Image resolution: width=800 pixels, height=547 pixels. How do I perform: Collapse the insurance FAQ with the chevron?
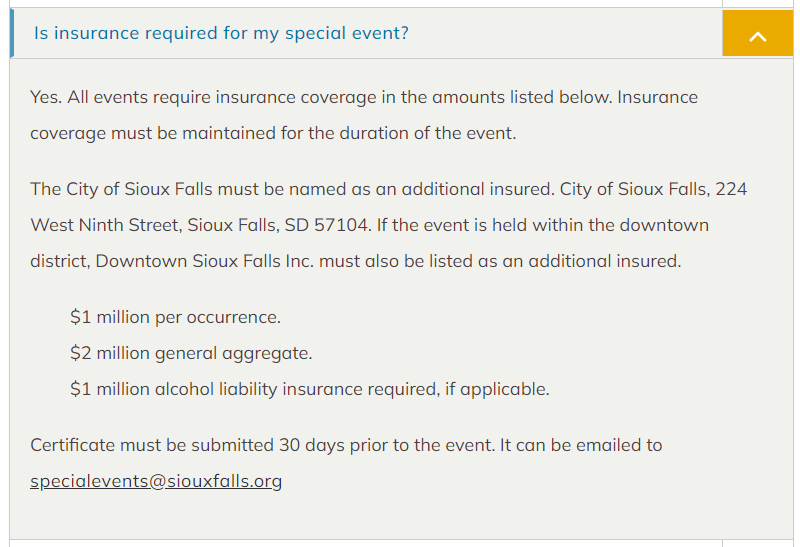point(757,34)
